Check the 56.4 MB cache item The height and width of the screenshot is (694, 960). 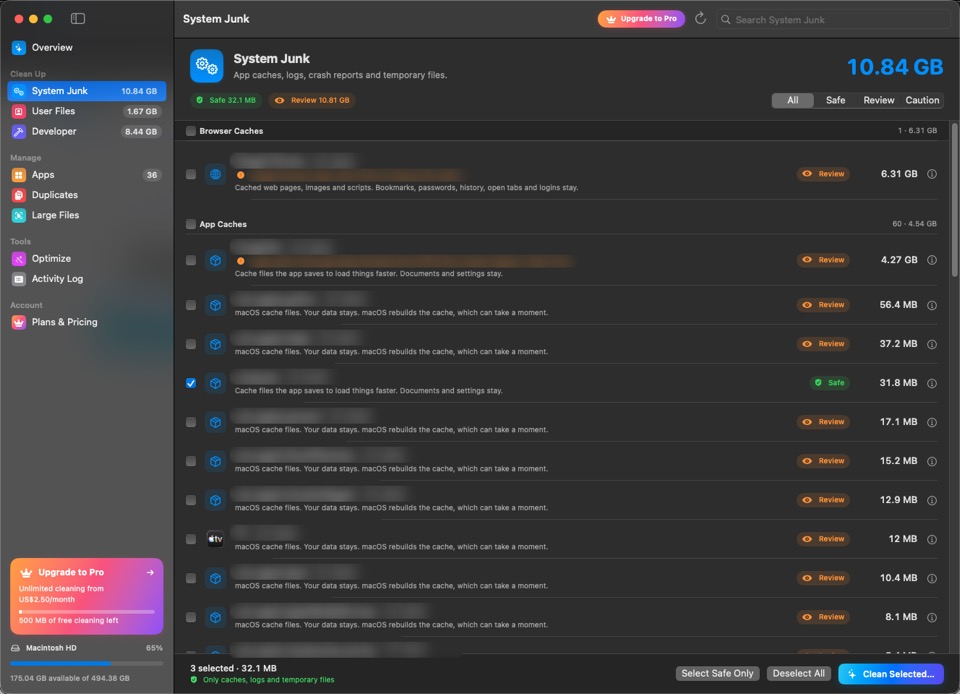191,305
